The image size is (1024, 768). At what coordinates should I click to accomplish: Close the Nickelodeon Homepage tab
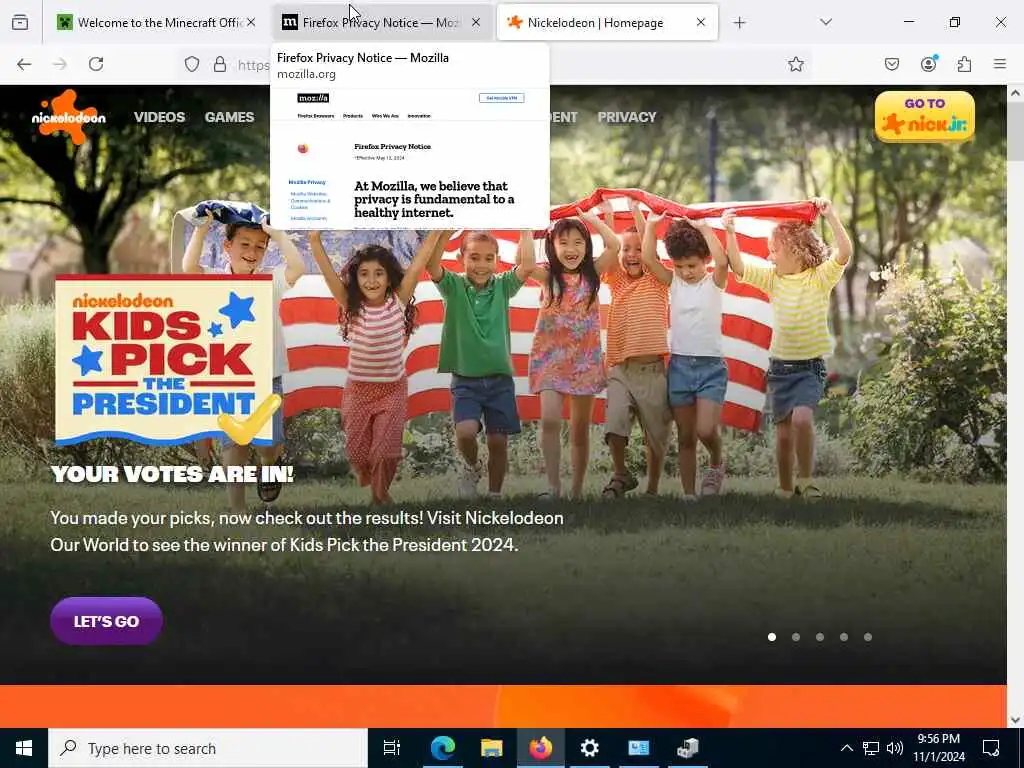pos(701,22)
